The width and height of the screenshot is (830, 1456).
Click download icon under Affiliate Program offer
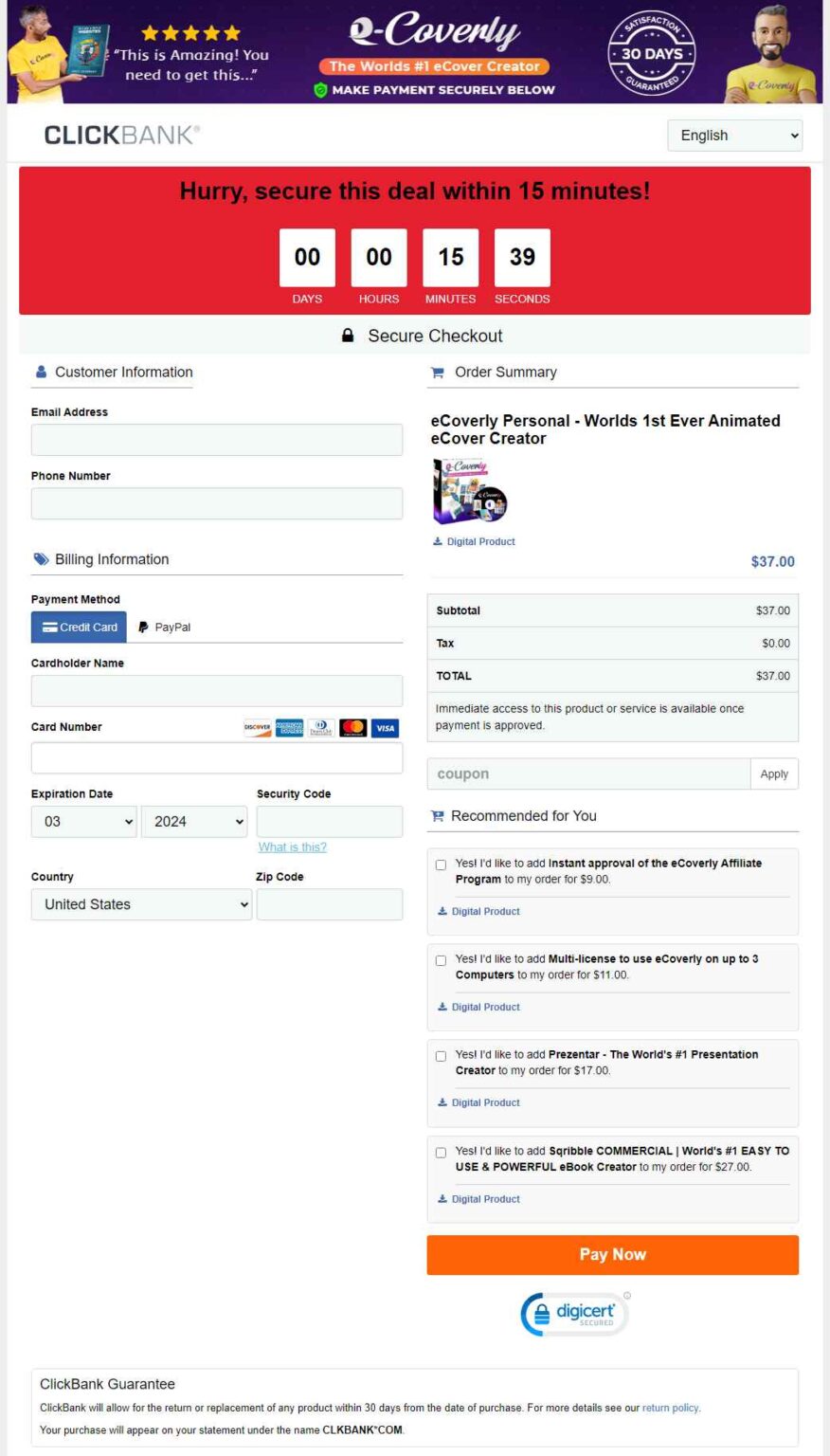pos(442,911)
